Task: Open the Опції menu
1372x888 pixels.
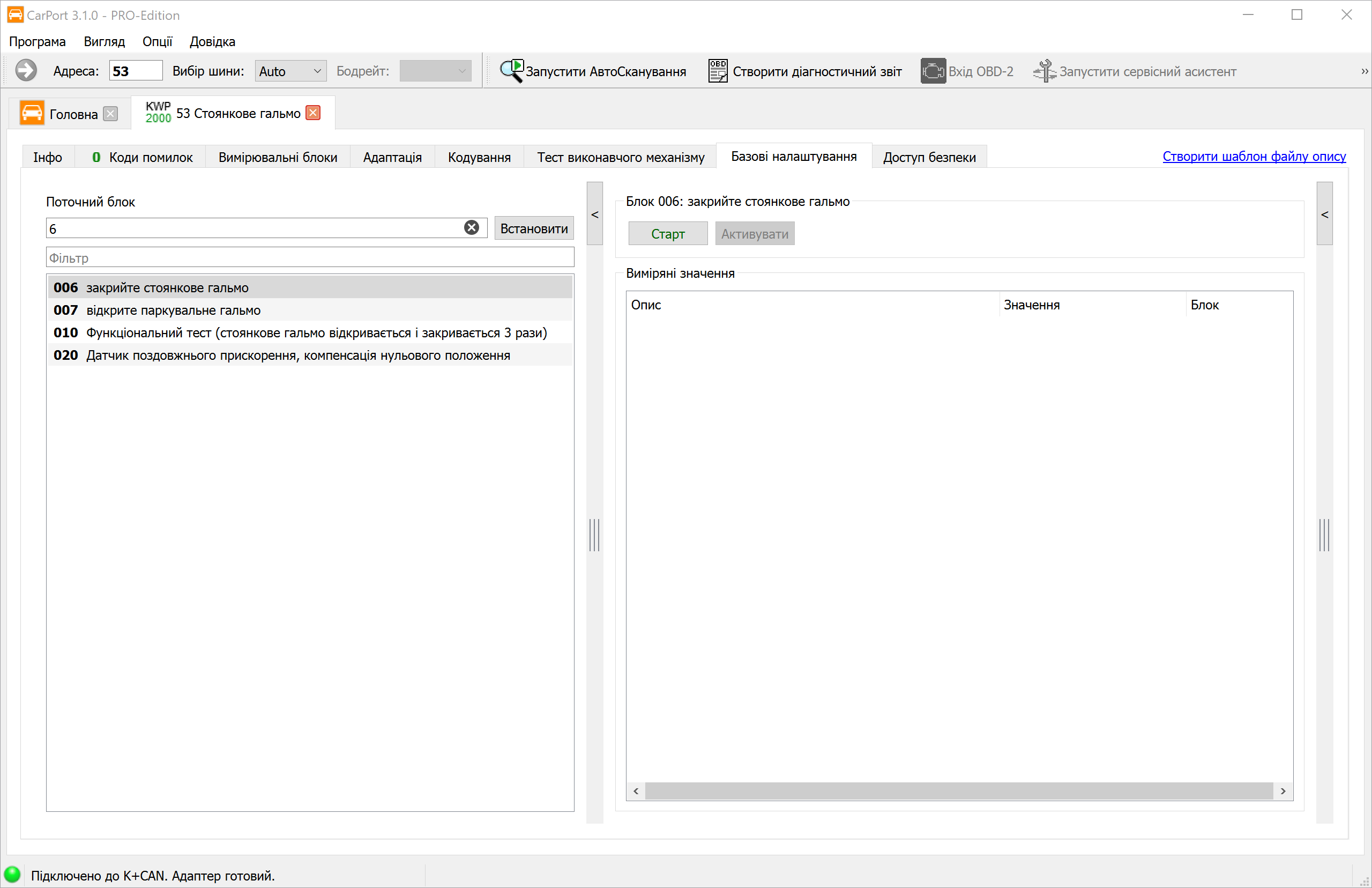Action: [x=158, y=41]
